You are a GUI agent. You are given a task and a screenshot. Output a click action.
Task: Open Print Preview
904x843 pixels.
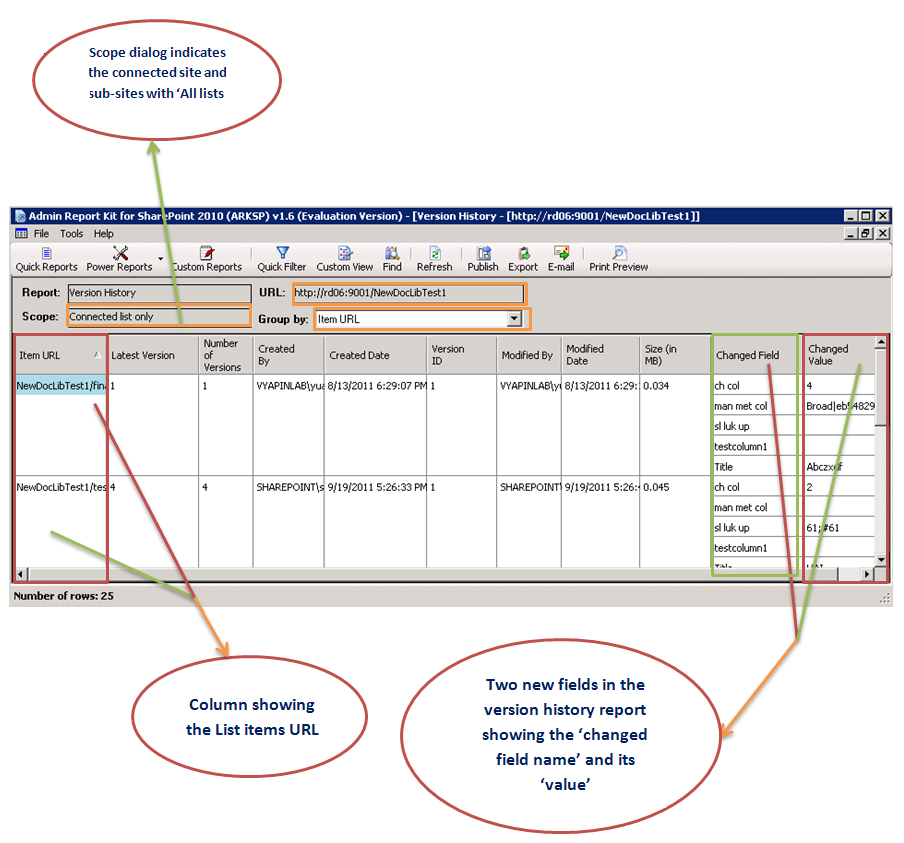point(619,259)
